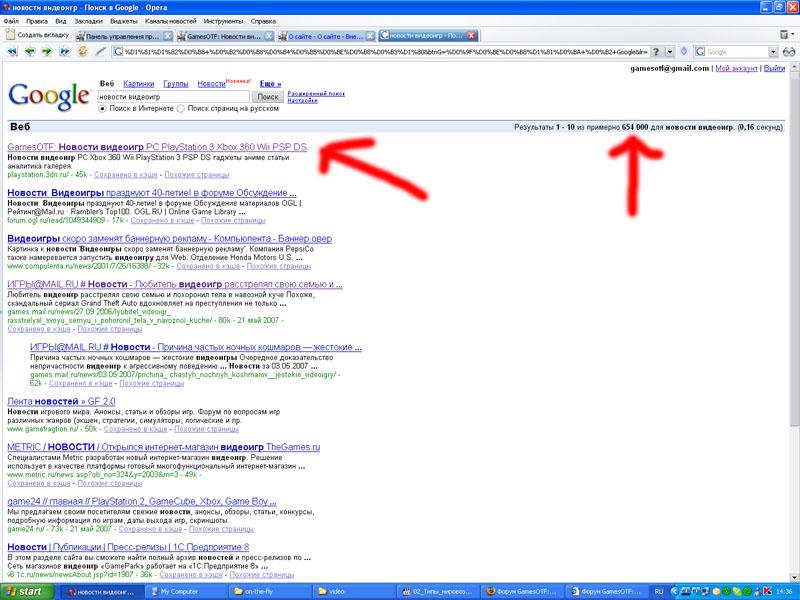Click the binoculars find icon
This screenshot has height=600, width=800.
789,52
